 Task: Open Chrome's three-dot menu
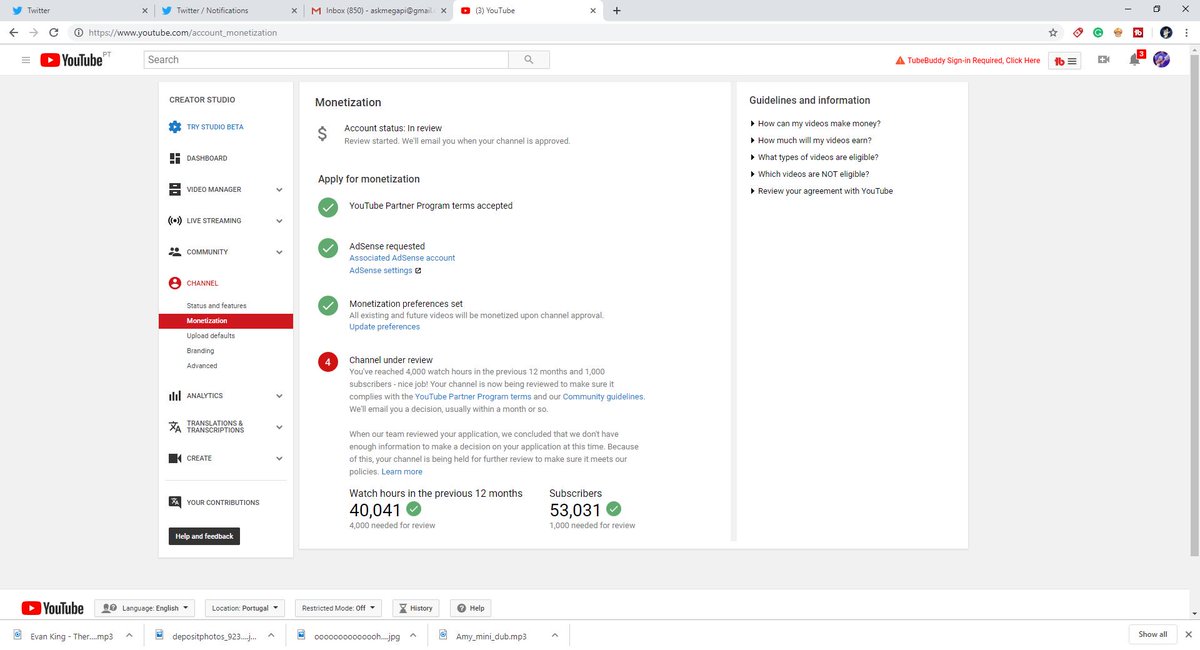pos(1186,32)
